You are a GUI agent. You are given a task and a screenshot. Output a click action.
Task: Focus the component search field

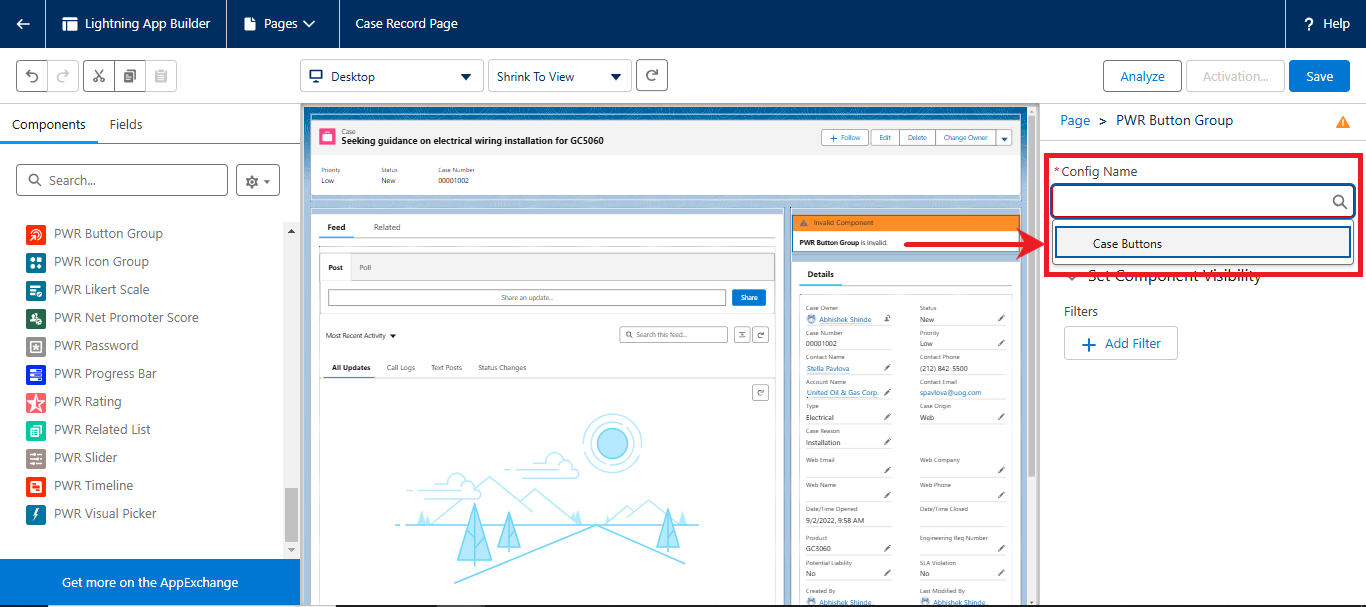(x=122, y=180)
